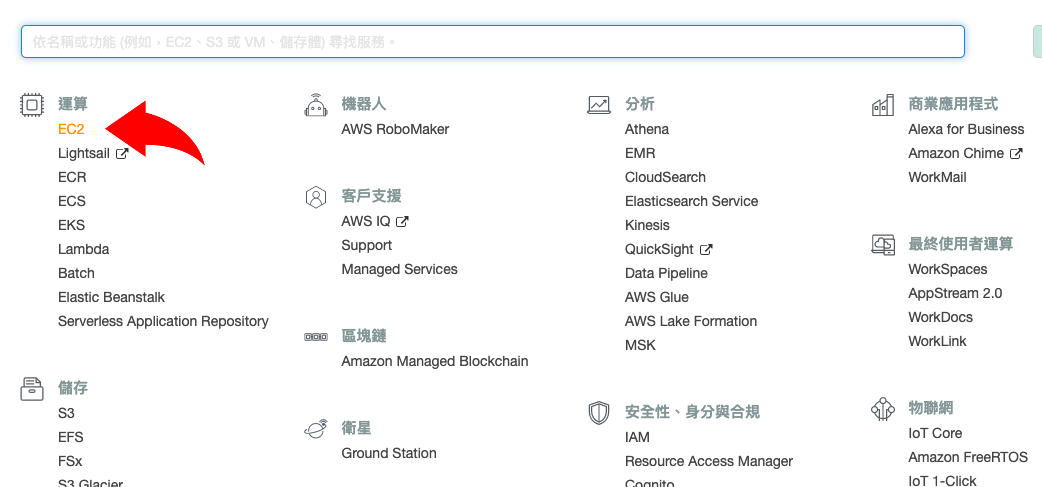The width and height of the screenshot is (1042, 487).
Task: Open Elasticsearch Service
Action: click(691, 201)
